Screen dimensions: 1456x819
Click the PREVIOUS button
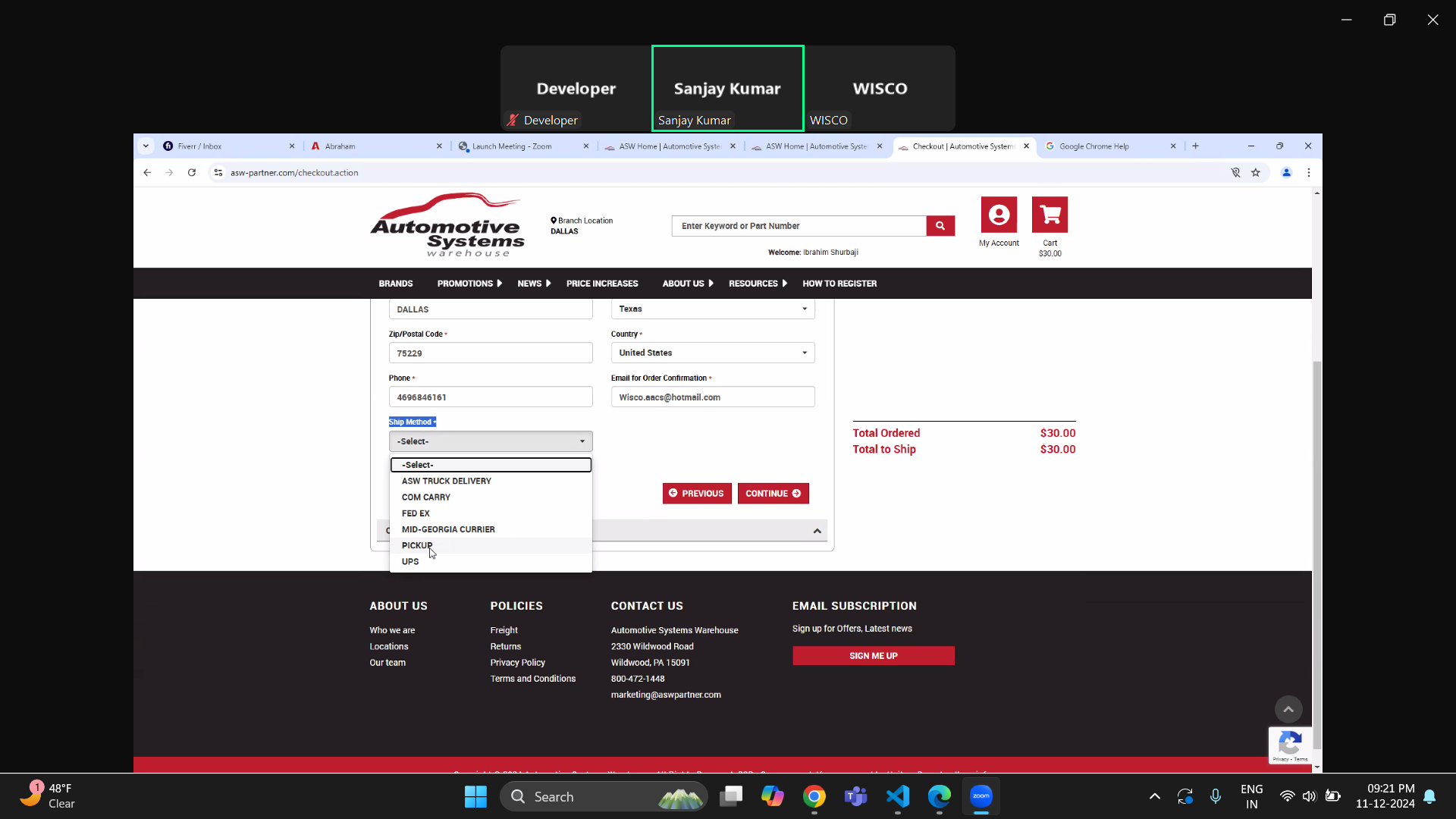(x=696, y=494)
